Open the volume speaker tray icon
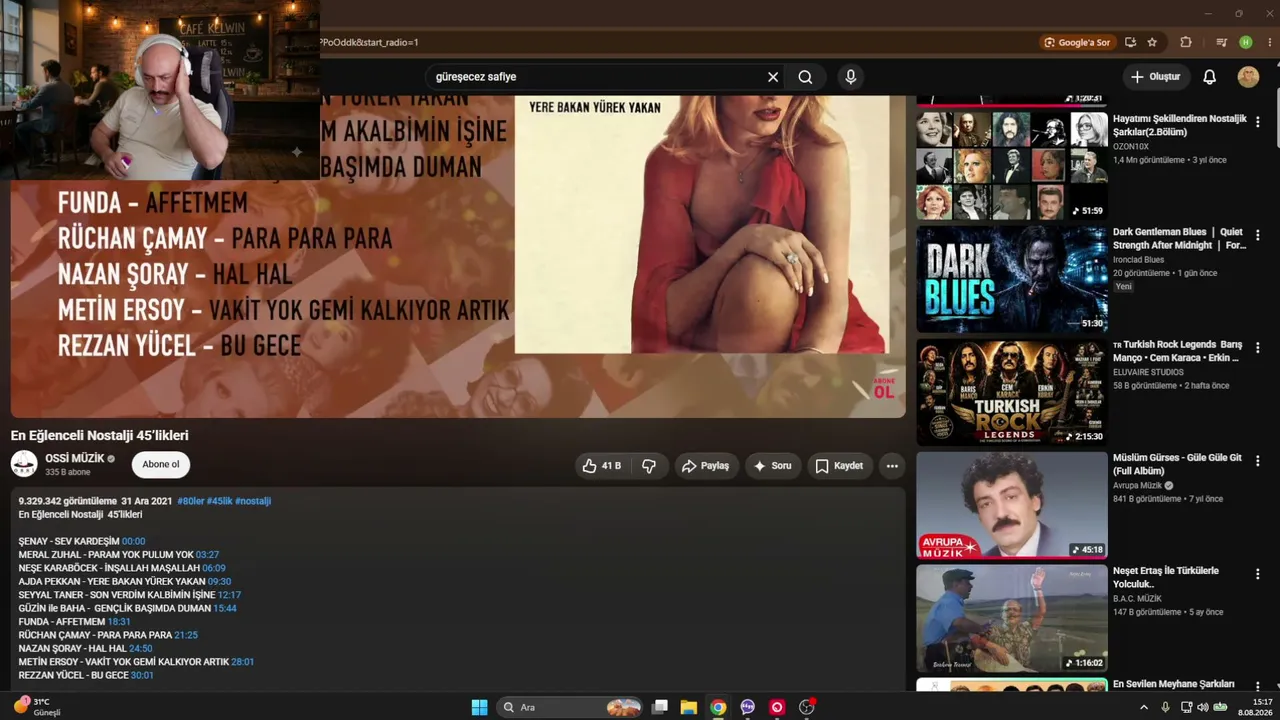This screenshot has height=720, width=1280. (1203, 707)
